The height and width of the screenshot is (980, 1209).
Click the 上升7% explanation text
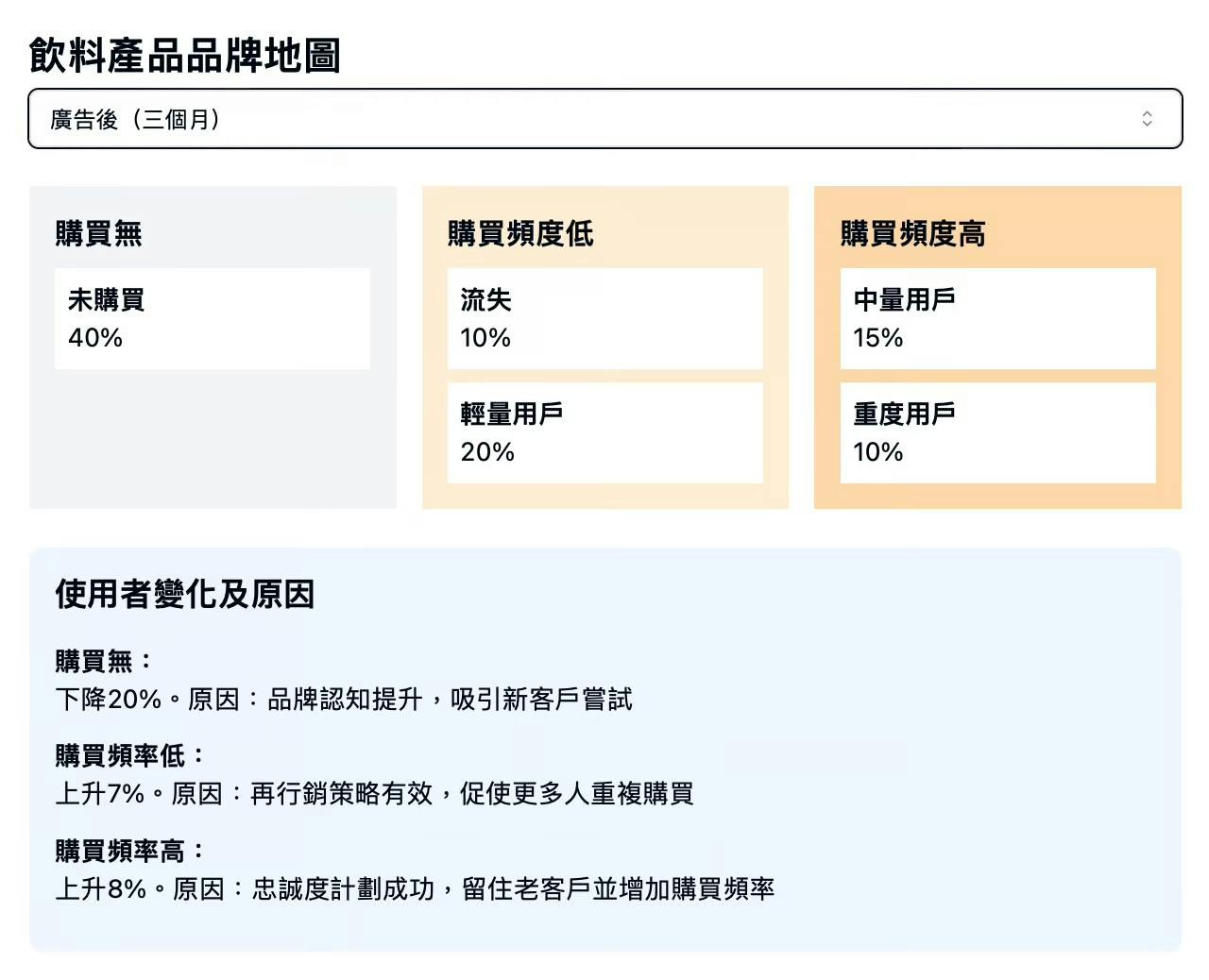pyautogui.click(x=374, y=794)
